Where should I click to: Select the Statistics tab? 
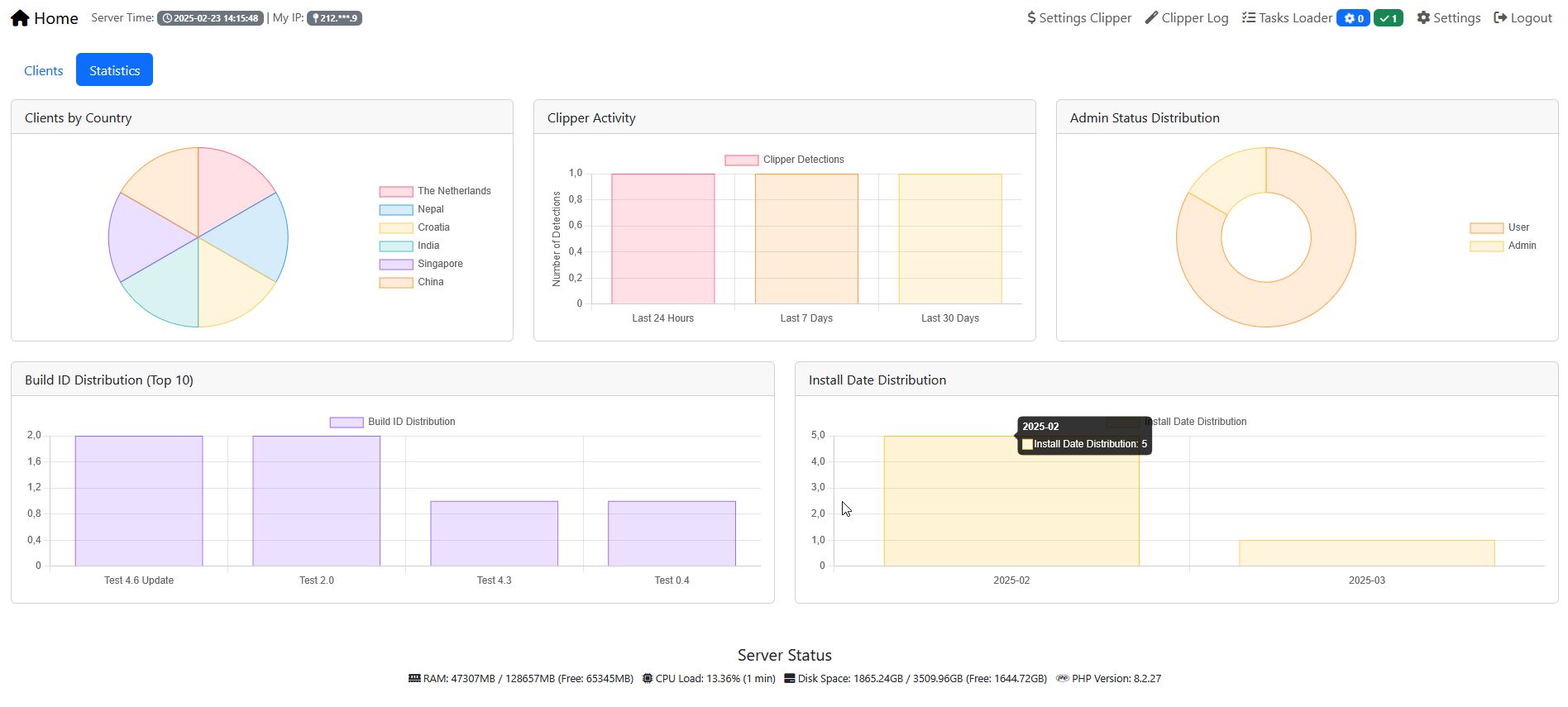pos(114,70)
